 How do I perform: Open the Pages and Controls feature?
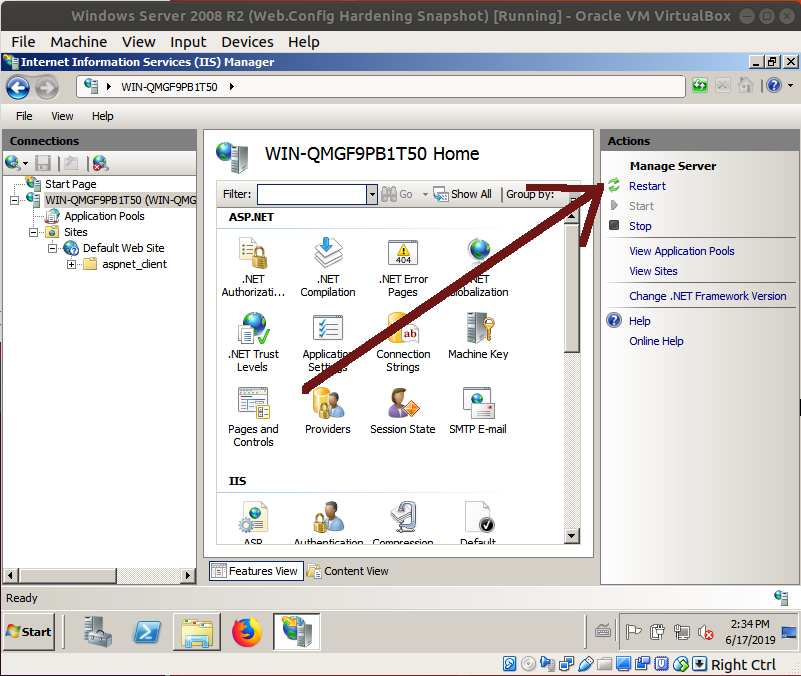click(253, 417)
